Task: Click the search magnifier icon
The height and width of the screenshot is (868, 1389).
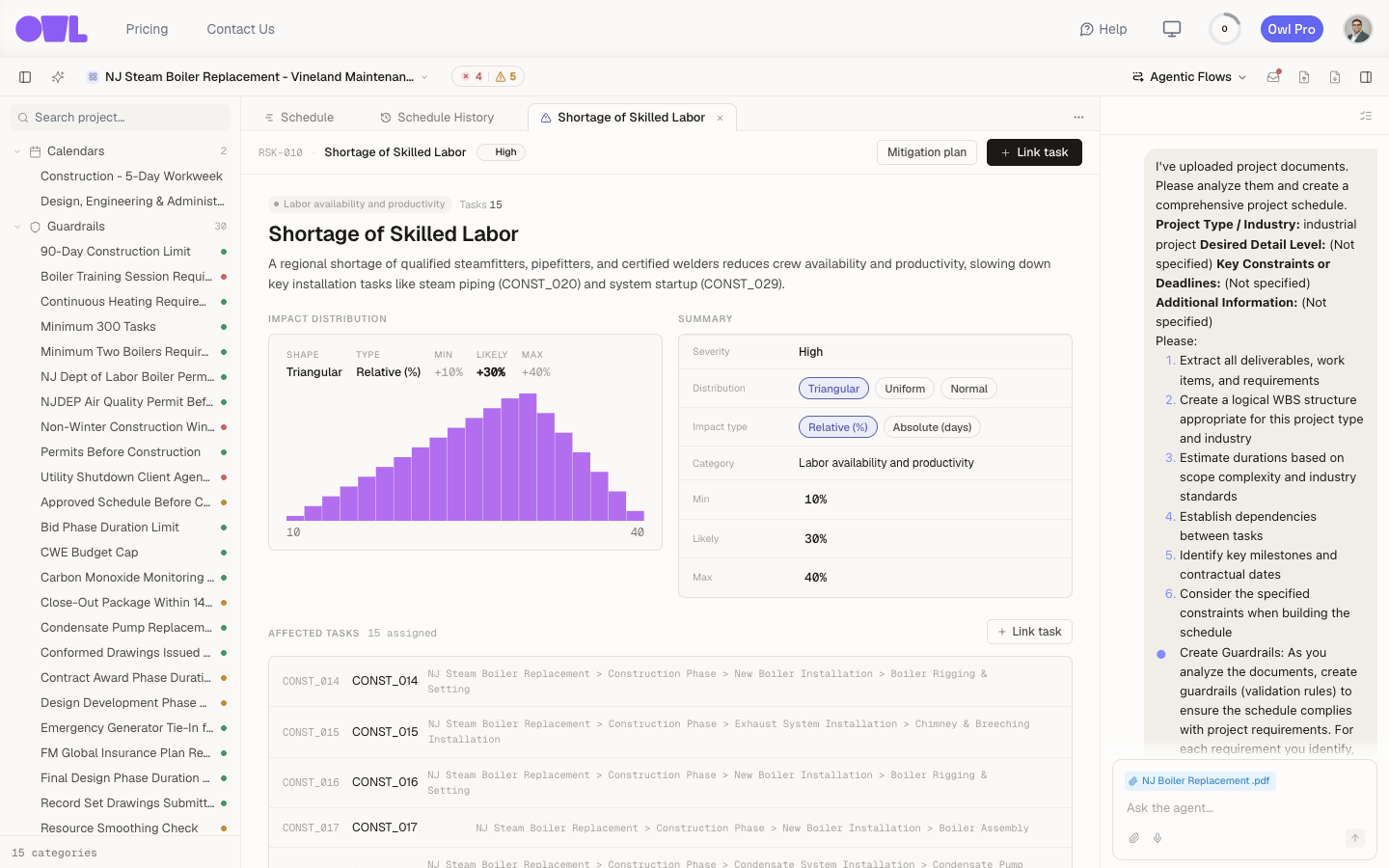Action: (x=22, y=118)
